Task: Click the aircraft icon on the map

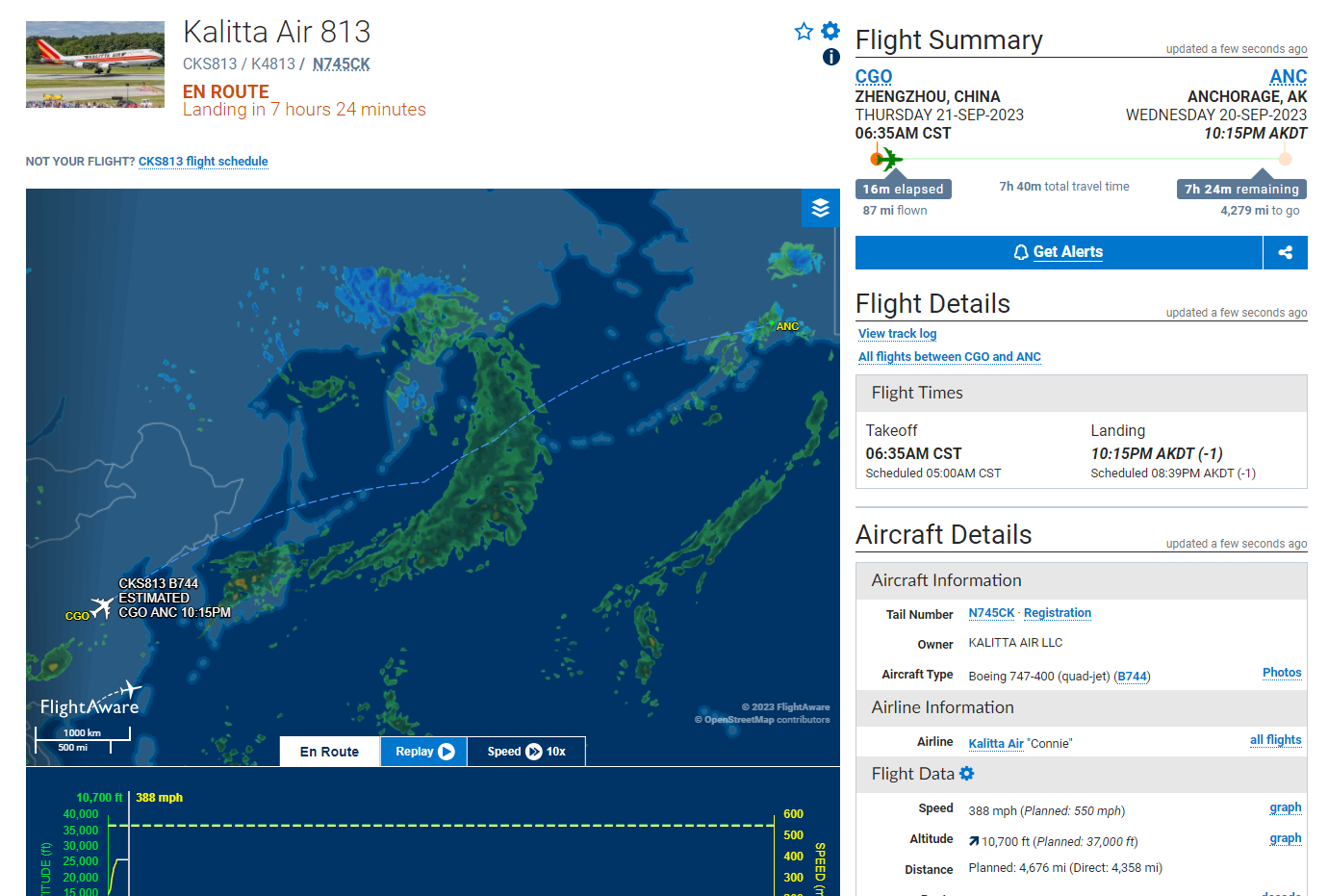Action: [x=102, y=607]
